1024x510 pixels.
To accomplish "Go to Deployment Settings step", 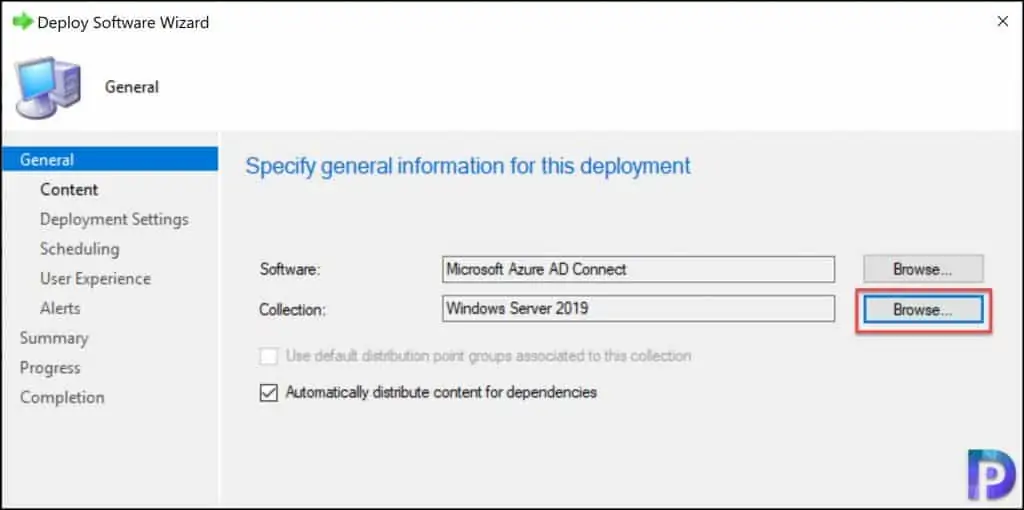I will tap(114, 219).
